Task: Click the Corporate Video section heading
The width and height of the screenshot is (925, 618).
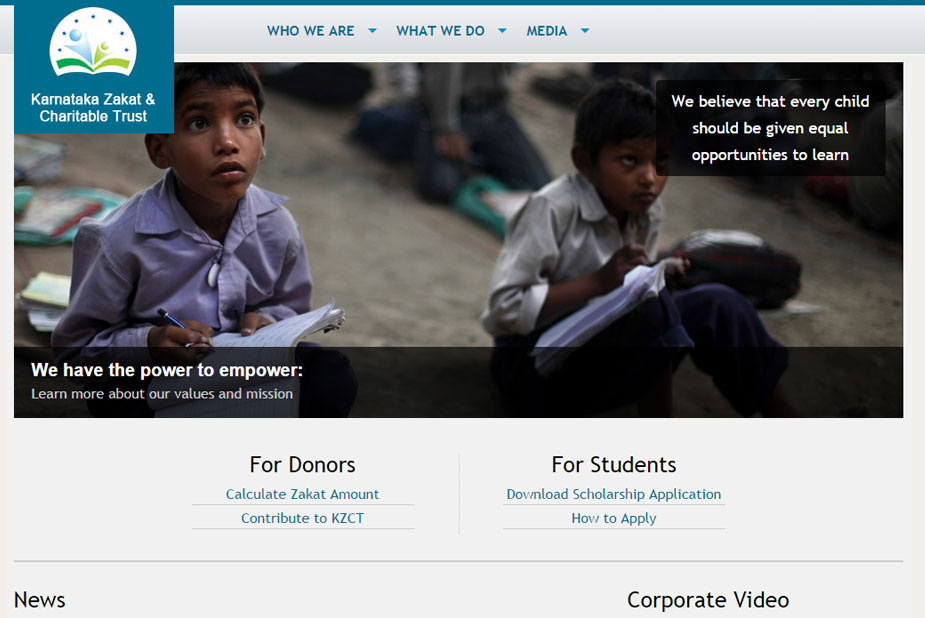Action: tap(708, 600)
